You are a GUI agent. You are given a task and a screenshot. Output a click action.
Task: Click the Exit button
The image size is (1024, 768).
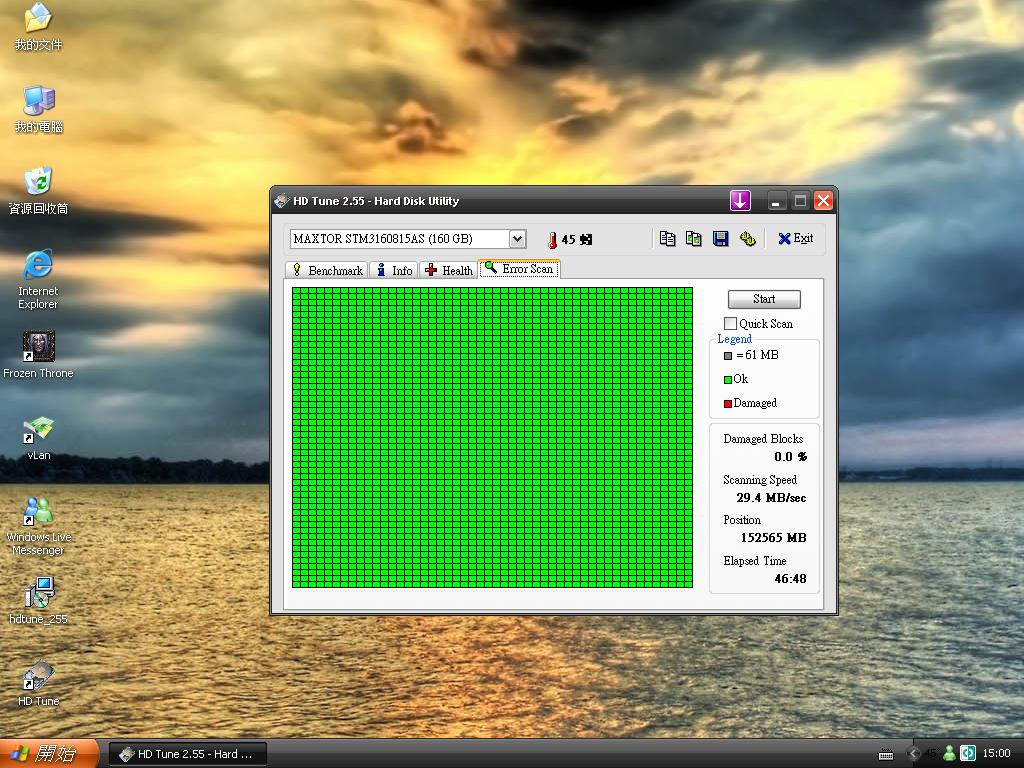796,239
